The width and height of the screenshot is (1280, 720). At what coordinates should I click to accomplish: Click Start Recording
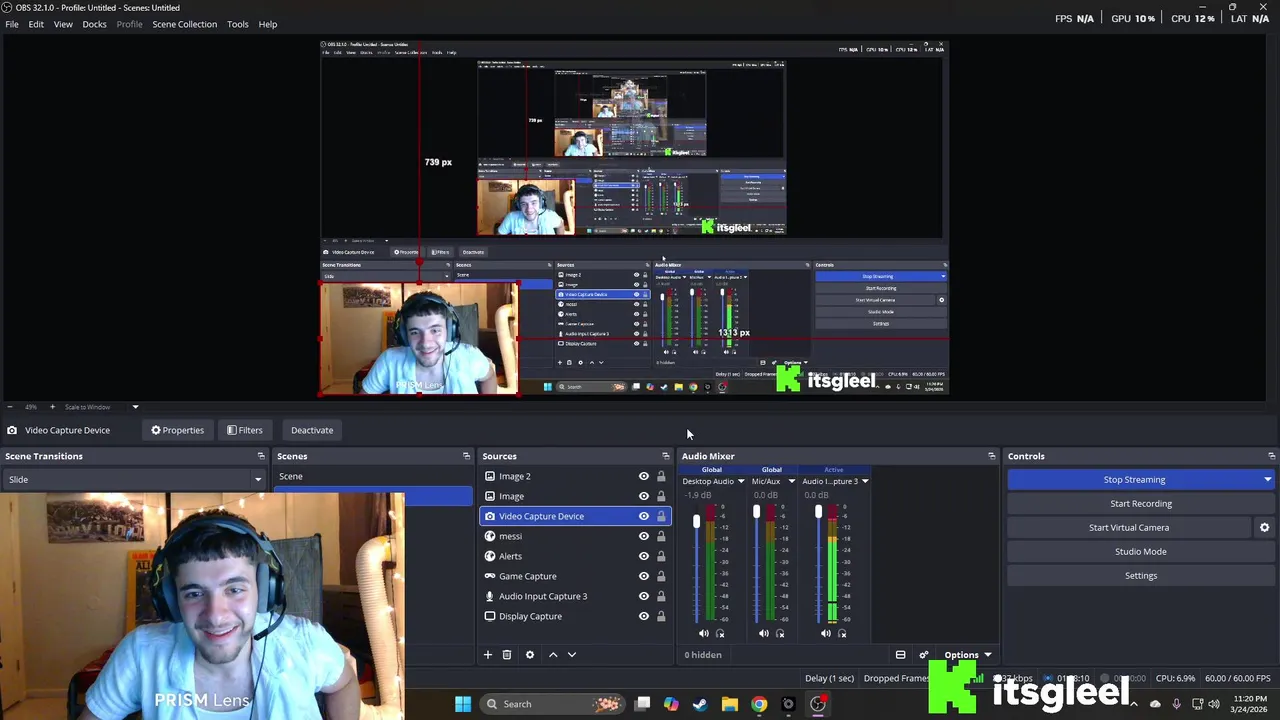[1141, 503]
